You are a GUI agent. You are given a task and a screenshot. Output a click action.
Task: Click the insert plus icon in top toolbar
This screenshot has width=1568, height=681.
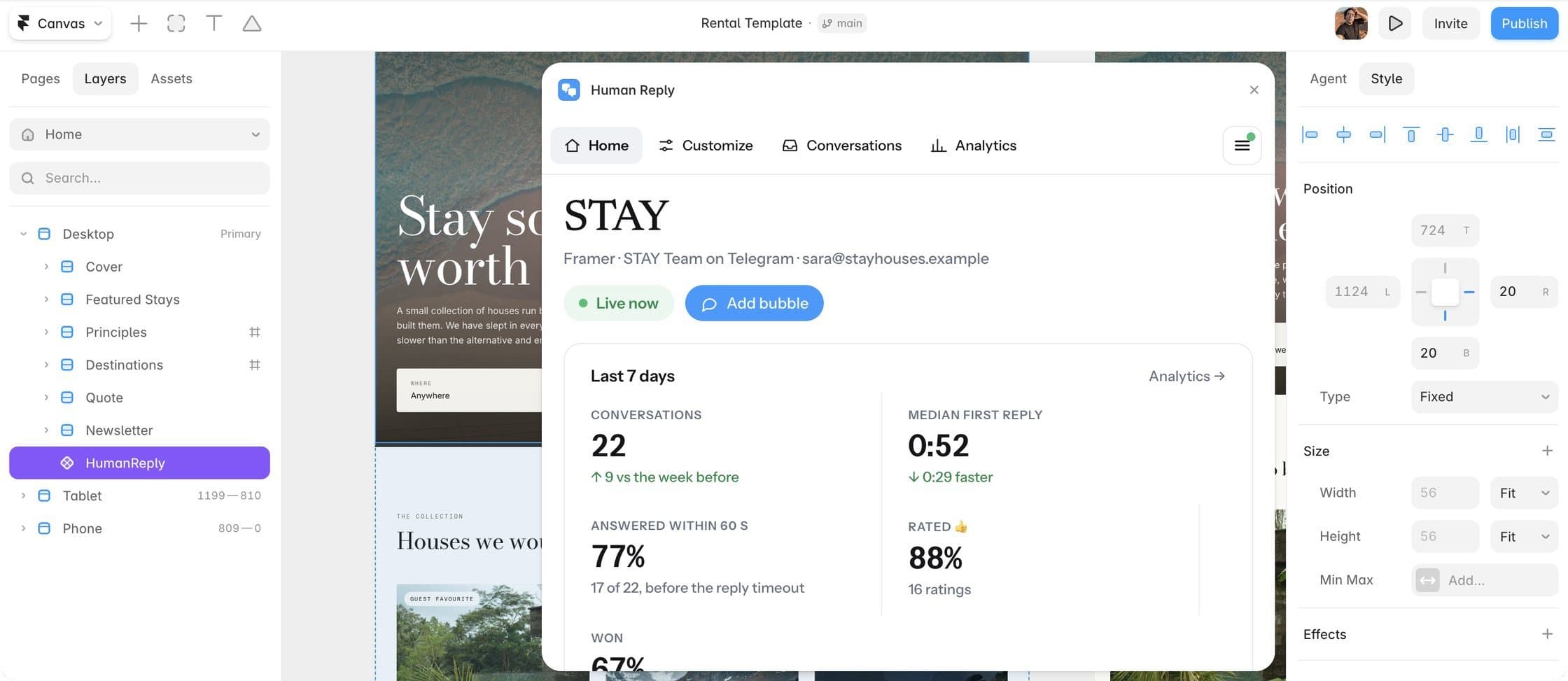[x=139, y=23]
